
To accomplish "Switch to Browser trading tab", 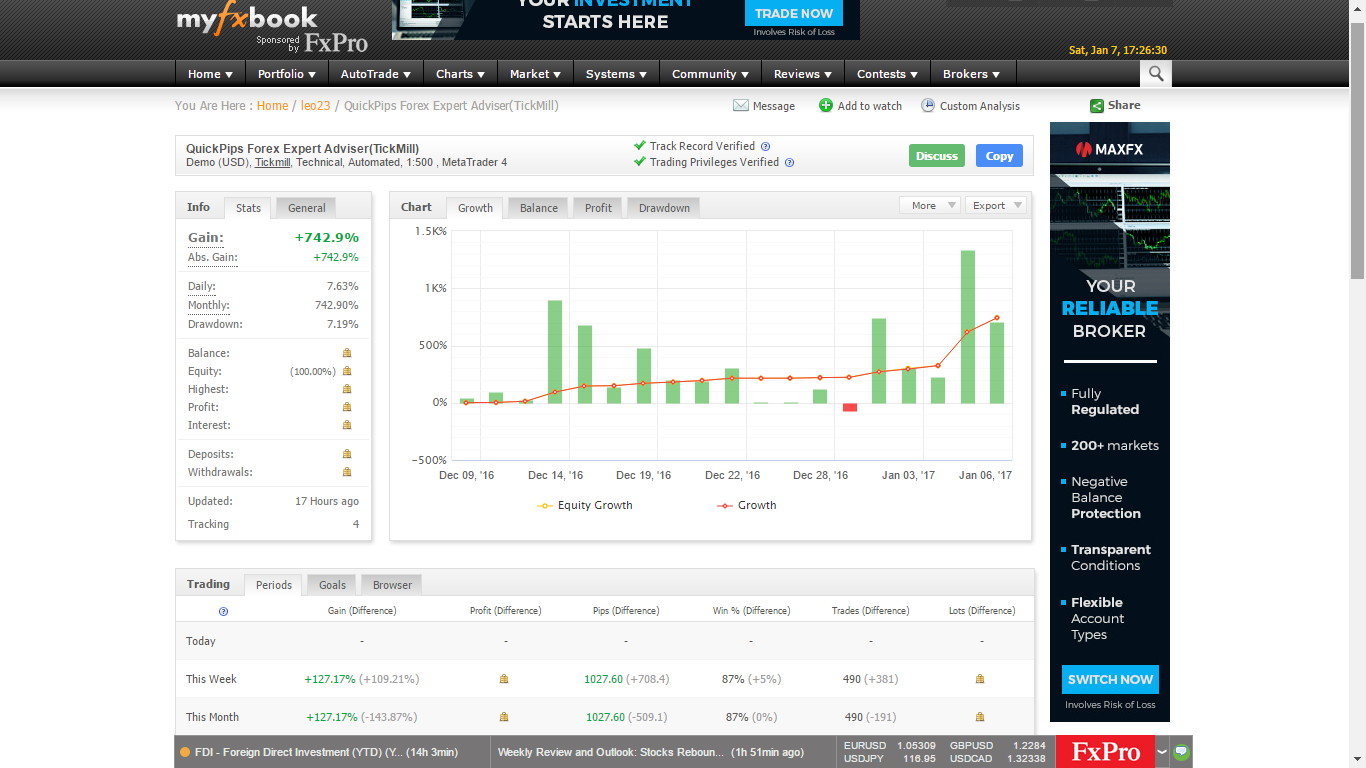I will click(392, 585).
